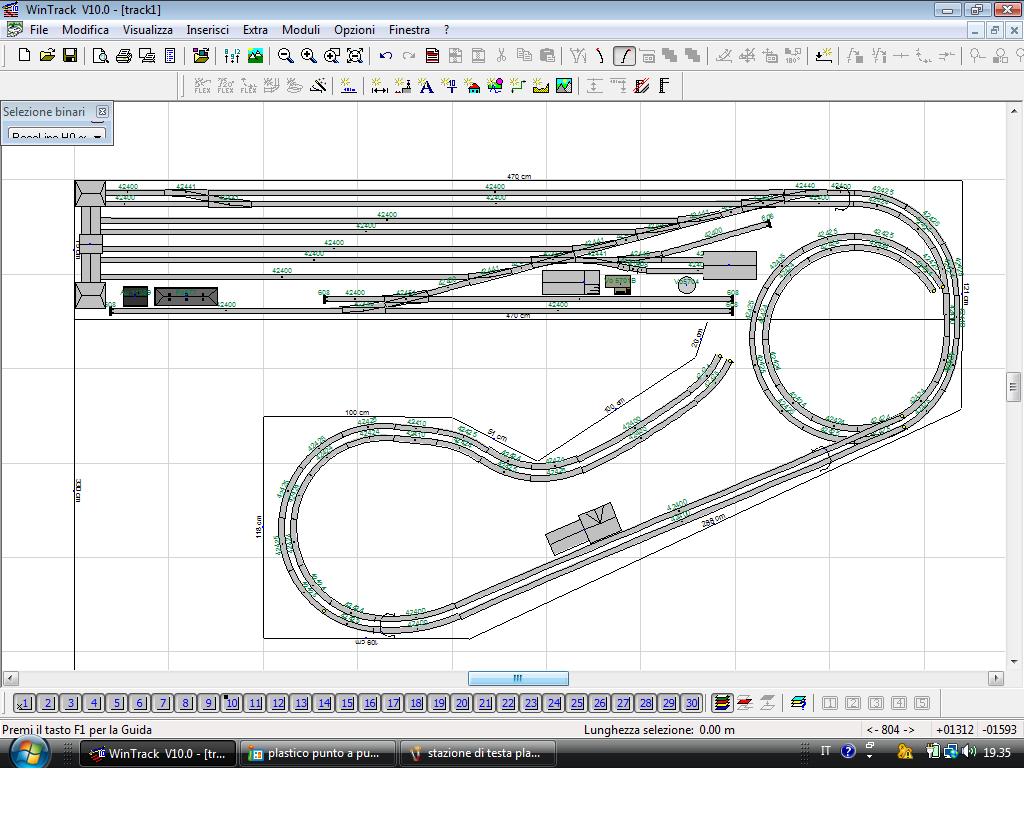Click the vertical scrollbar thumb

pyautogui.click(x=1014, y=386)
